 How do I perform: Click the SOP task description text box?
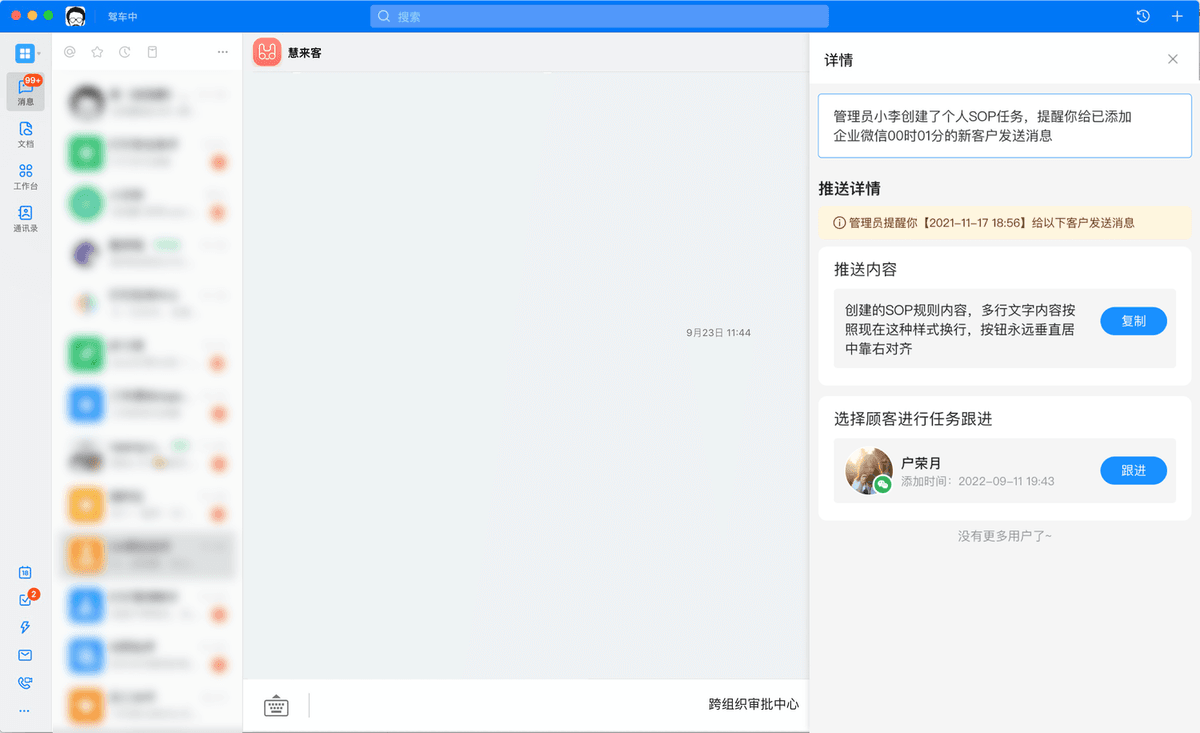(1004, 126)
